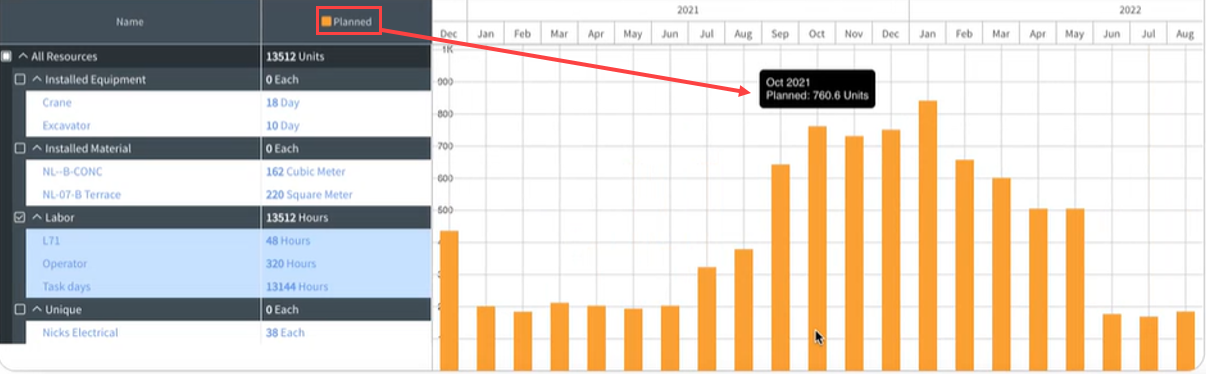Click the December 2021 planned bar
Screen dimensions: 1206x374
891,250
